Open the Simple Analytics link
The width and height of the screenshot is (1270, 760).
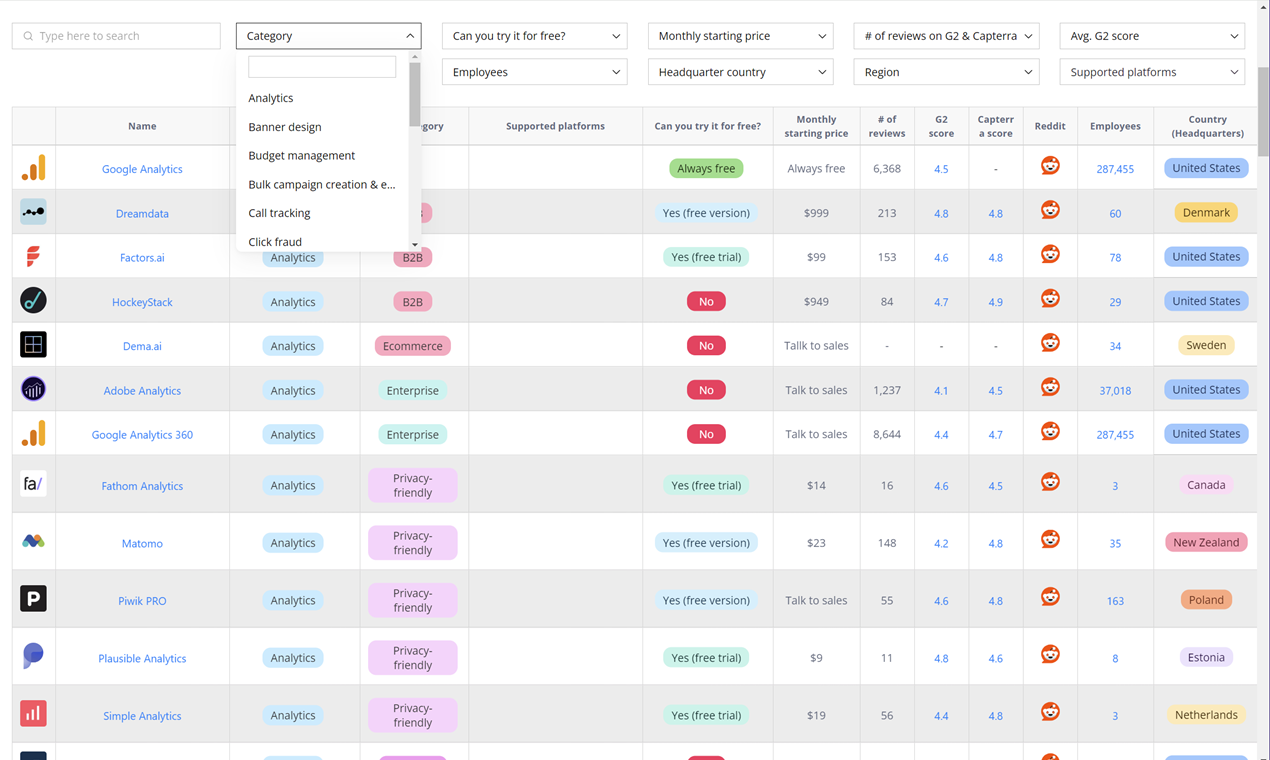coord(142,716)
